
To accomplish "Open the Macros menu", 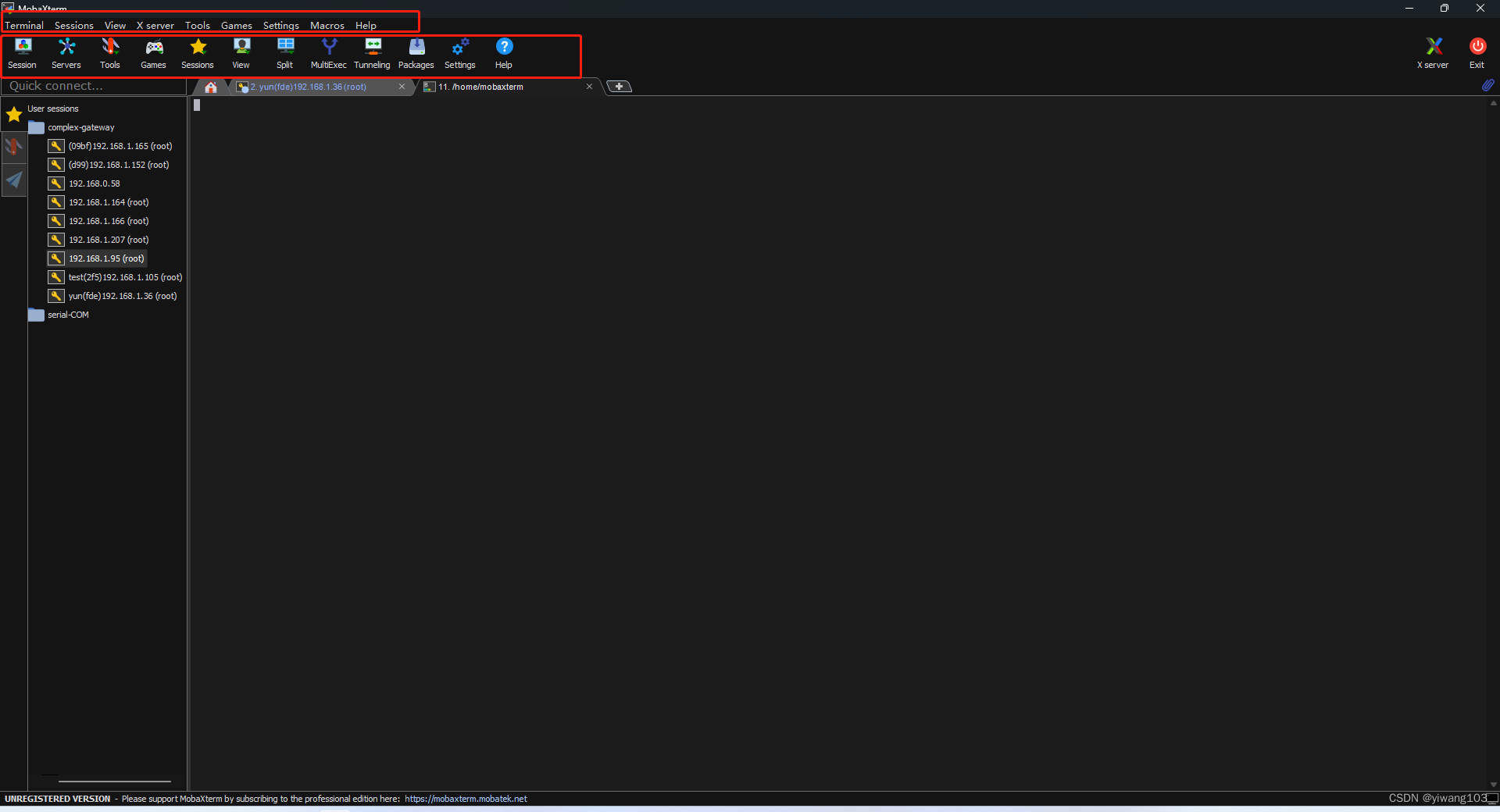I will (327, 26).
